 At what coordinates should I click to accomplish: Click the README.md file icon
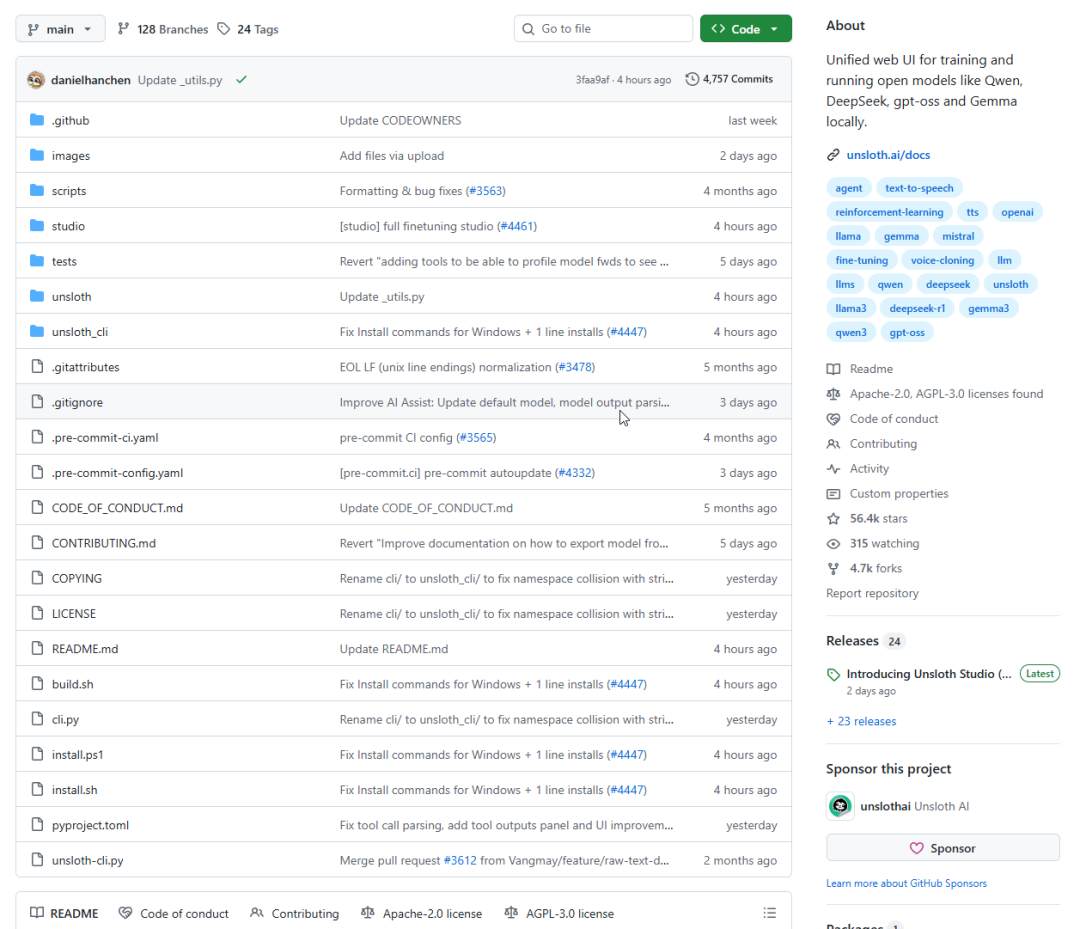coord(37,649)
